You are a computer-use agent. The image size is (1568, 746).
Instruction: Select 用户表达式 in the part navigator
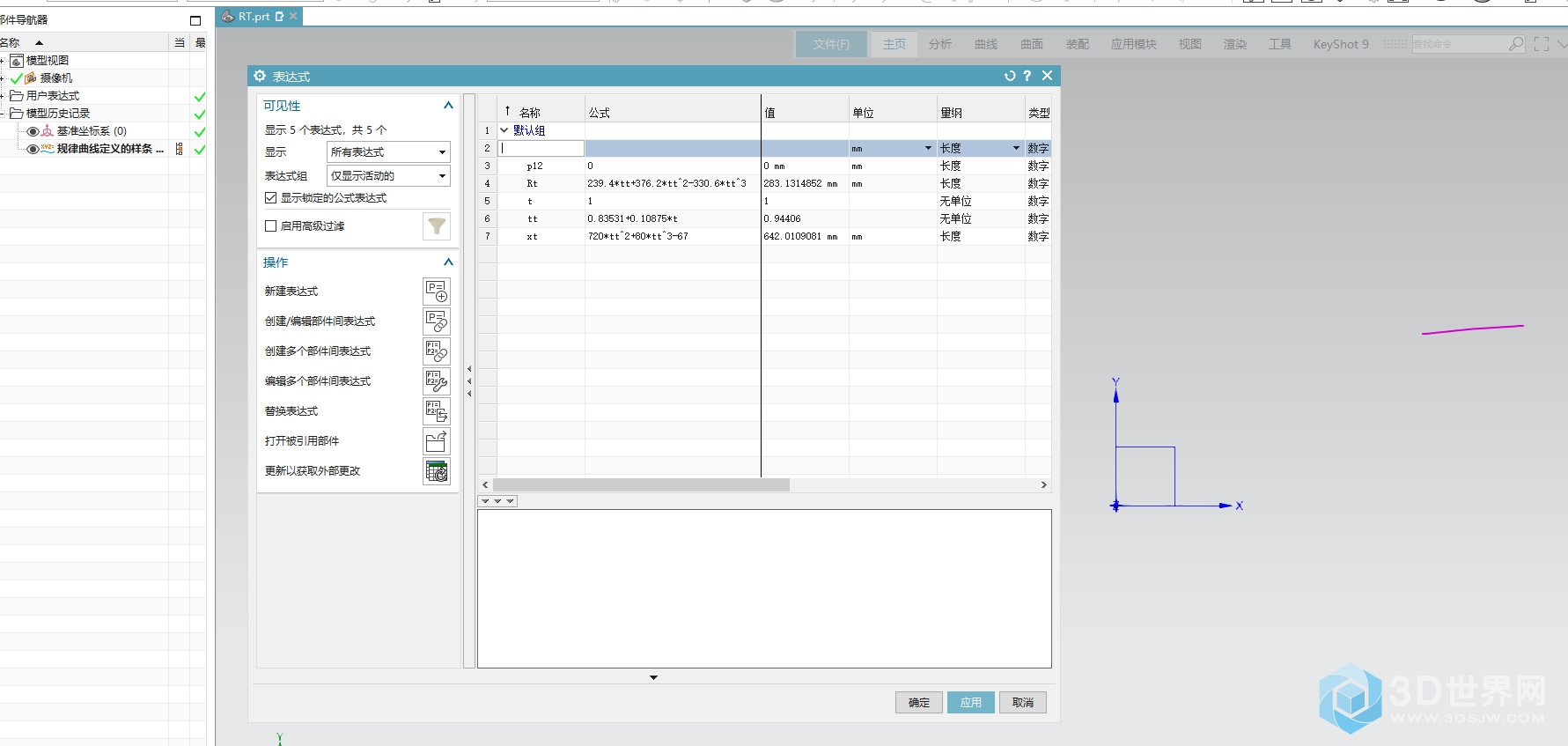53,96
